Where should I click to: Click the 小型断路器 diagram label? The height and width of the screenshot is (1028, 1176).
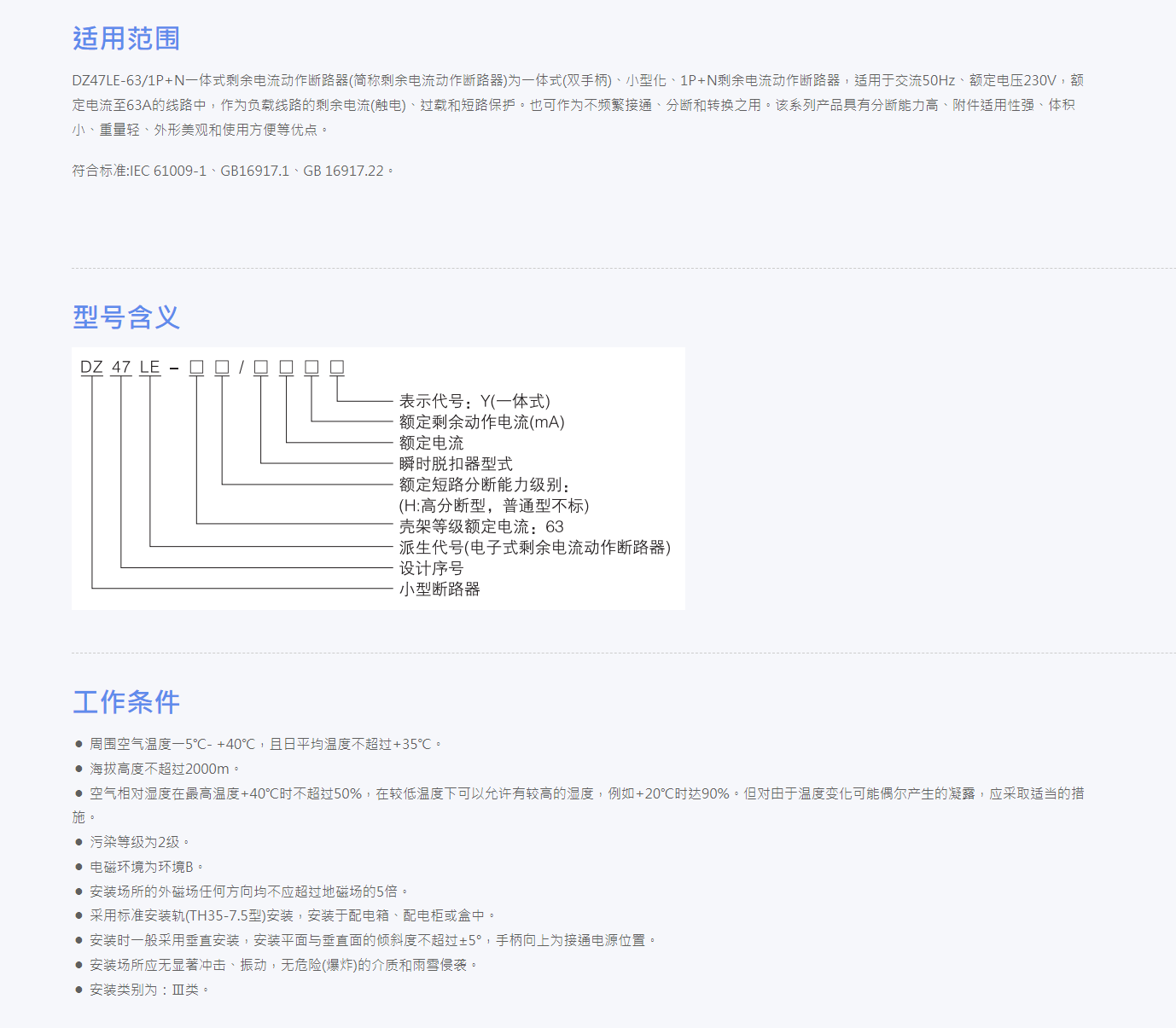pyautogui.click(x=440, y=589)
